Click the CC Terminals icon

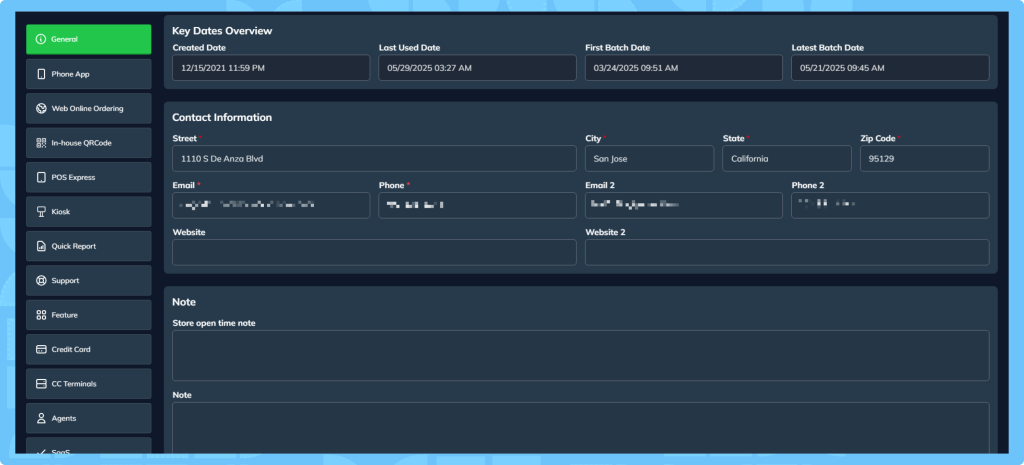41,384
